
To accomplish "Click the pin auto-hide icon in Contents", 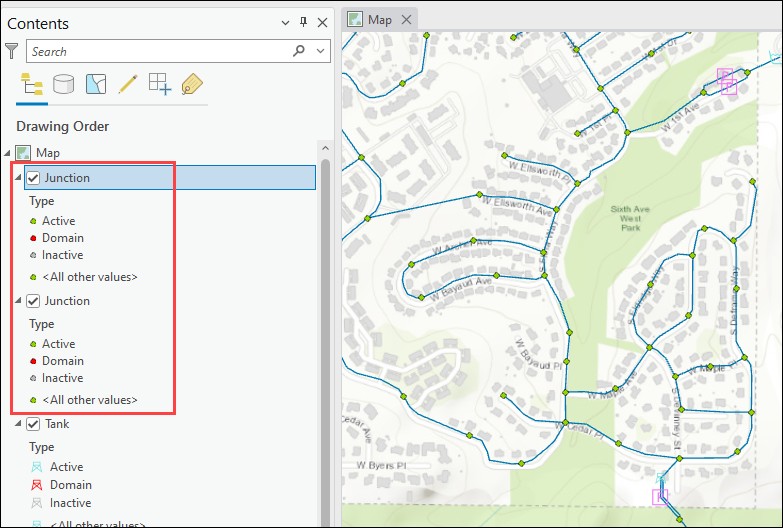I will point(303,22).
